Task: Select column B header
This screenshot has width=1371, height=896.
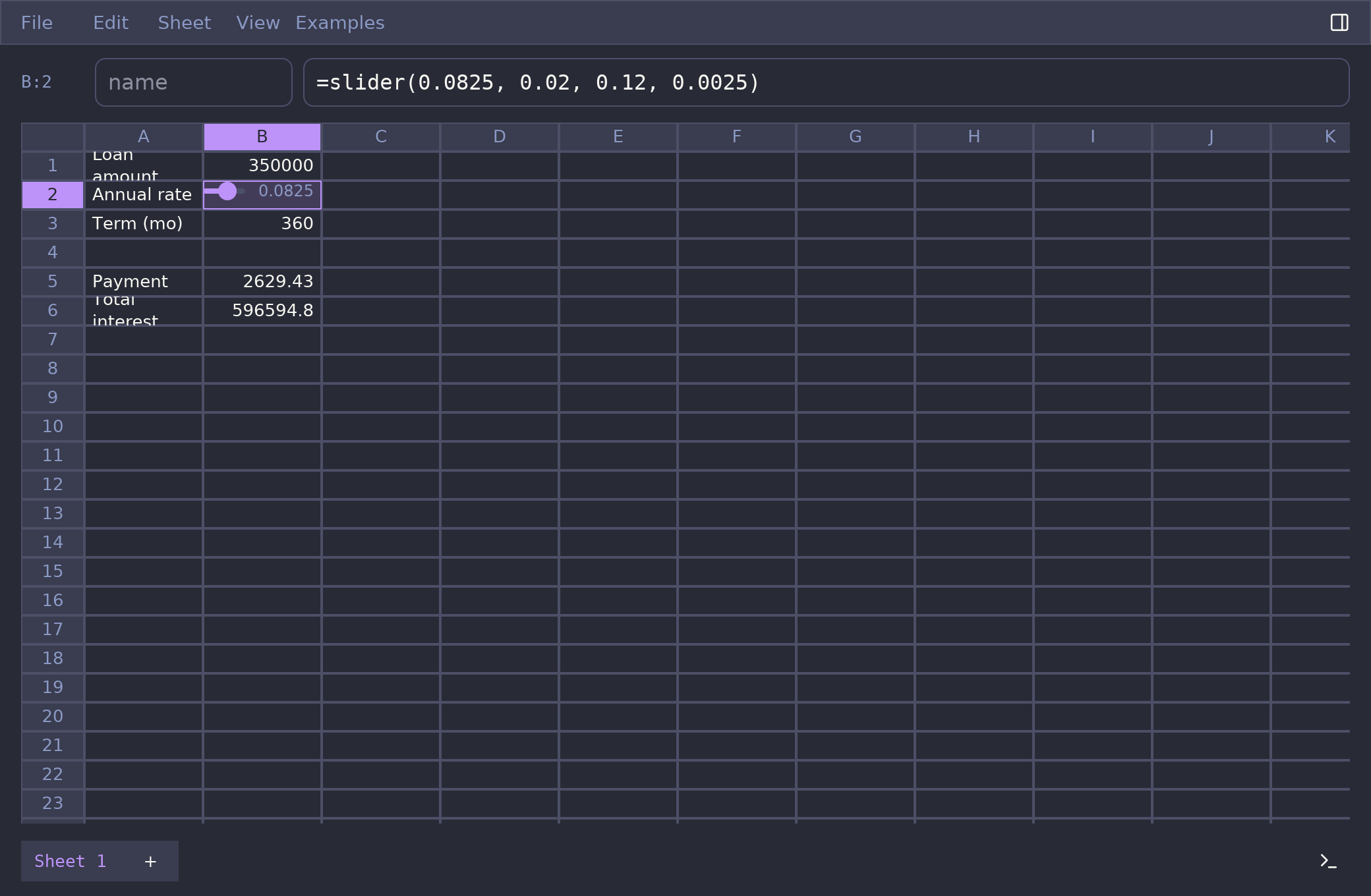Action: [x=262, y=137]
